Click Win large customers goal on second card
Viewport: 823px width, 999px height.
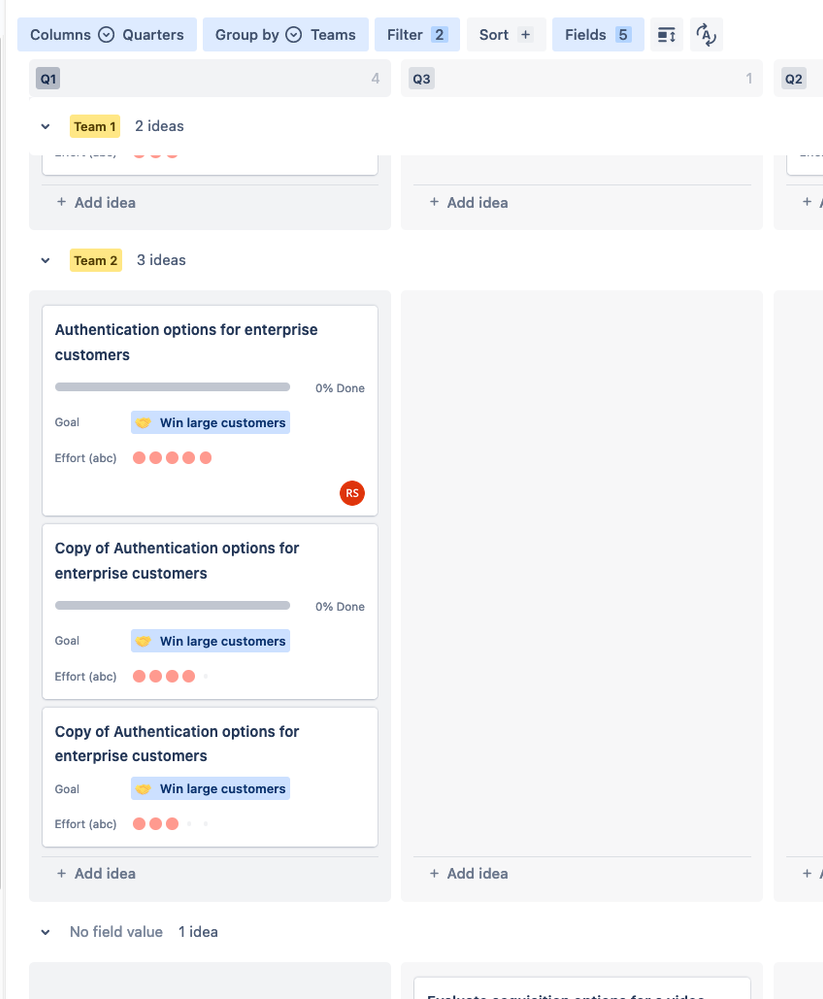click(x=210, y=641)
